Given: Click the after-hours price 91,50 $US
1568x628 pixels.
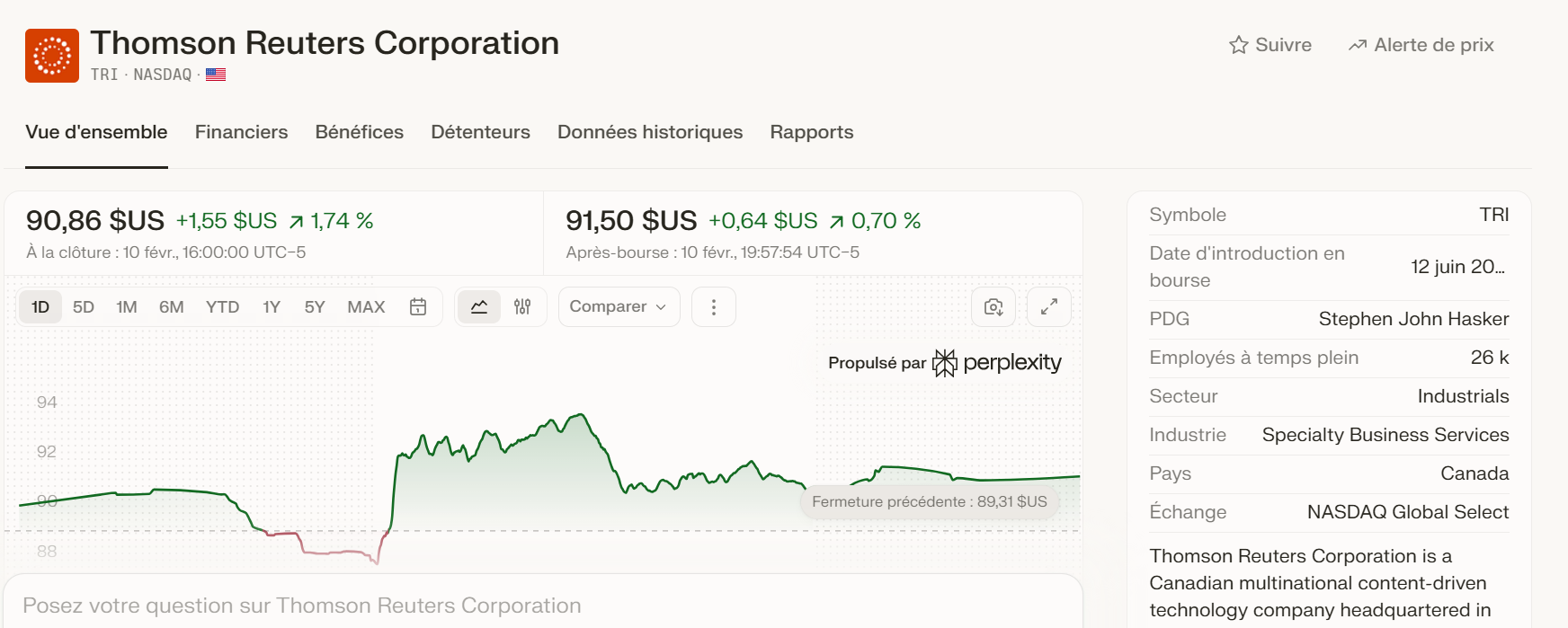Looking at the screenshot, I should tap(631, 220).
